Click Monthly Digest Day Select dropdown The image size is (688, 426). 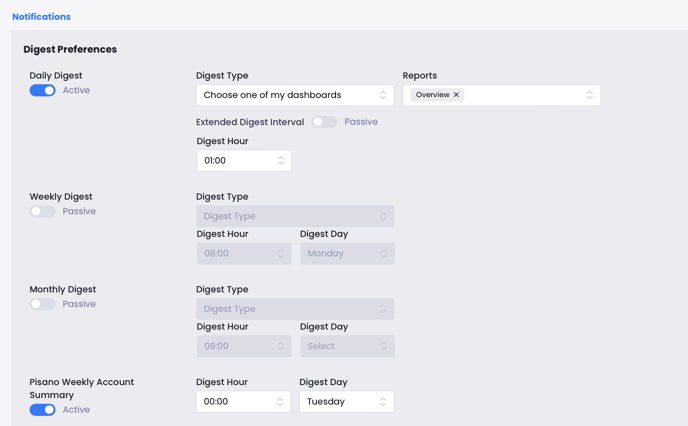346,347
